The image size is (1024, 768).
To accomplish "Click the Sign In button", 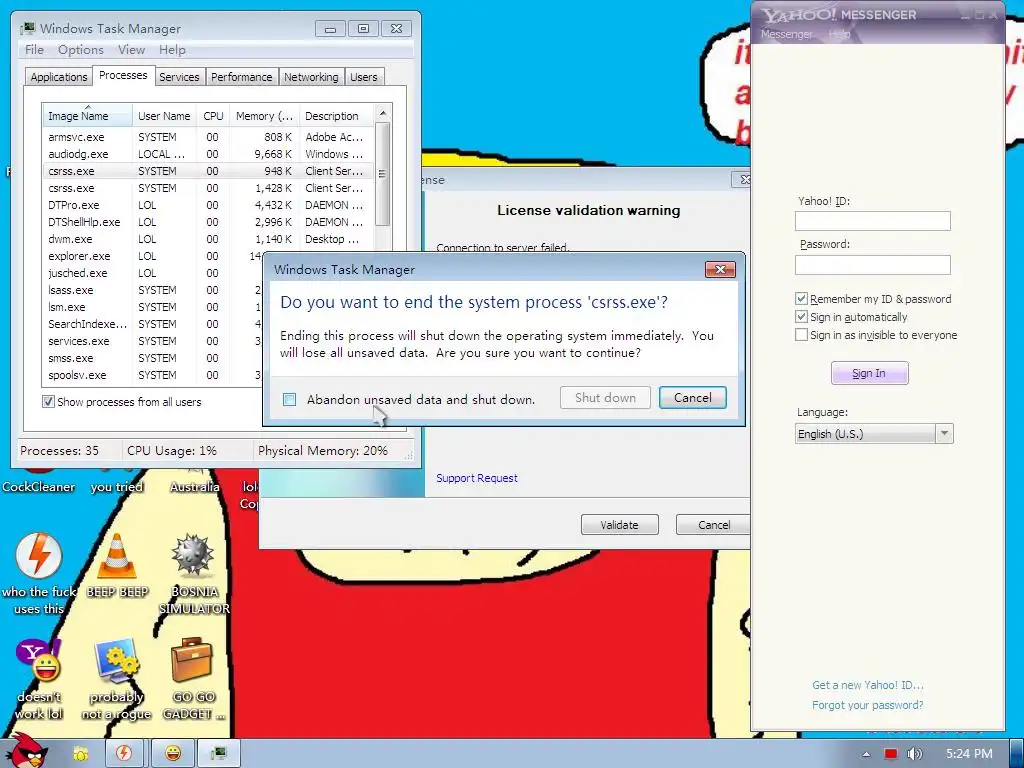I will coord(869,373).
